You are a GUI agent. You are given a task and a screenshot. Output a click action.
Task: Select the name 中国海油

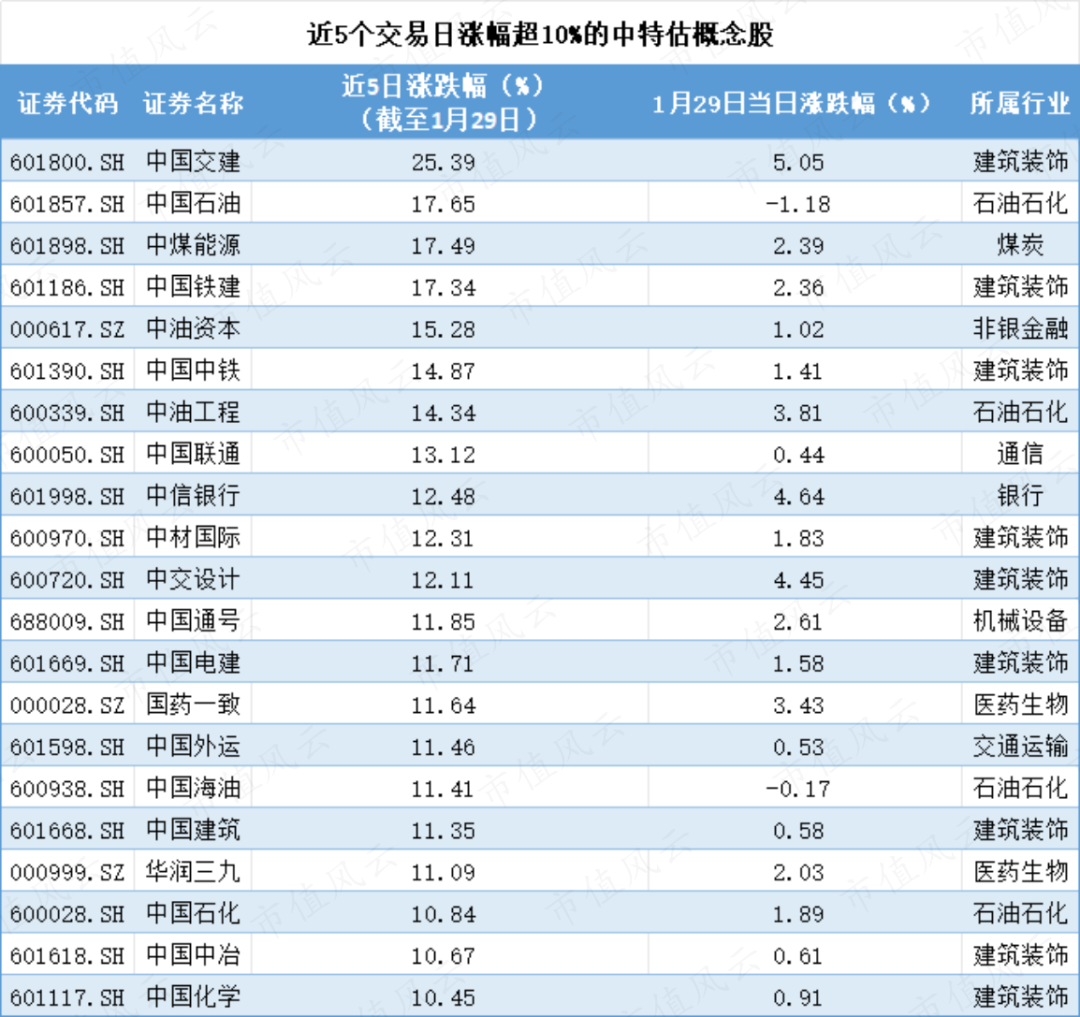point(193,788)
